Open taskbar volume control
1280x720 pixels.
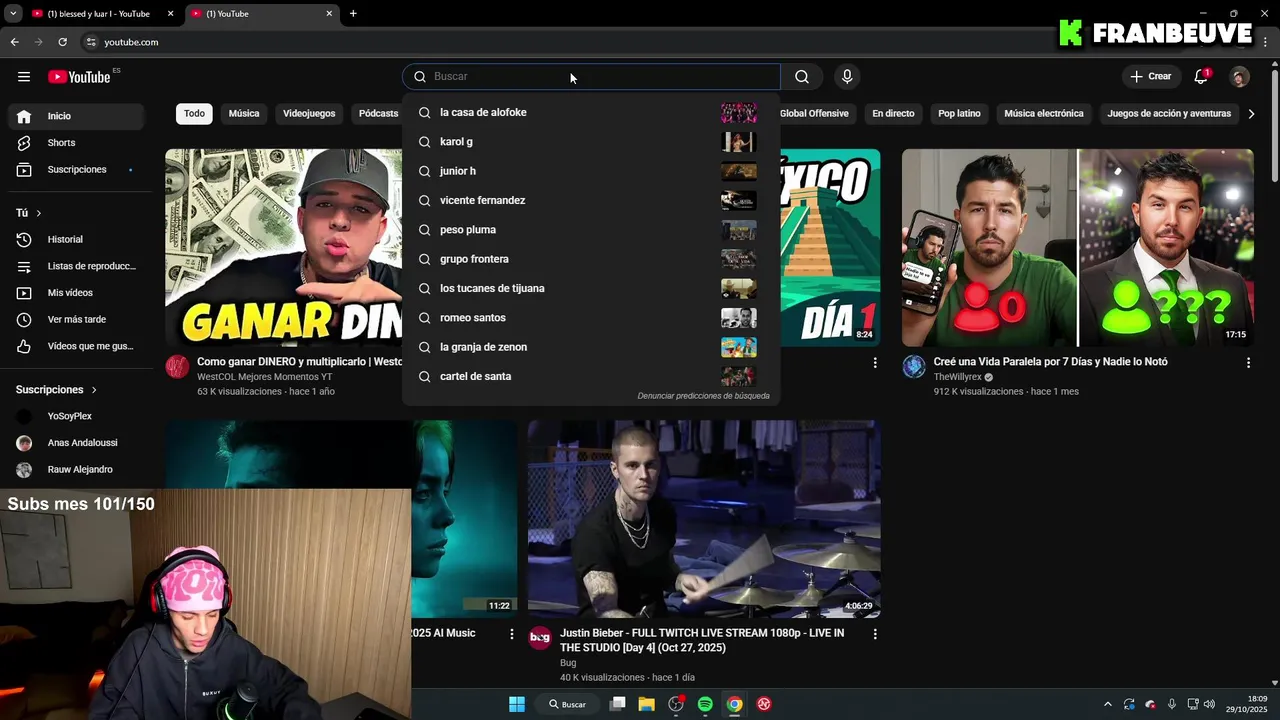tap(1210, 704)
